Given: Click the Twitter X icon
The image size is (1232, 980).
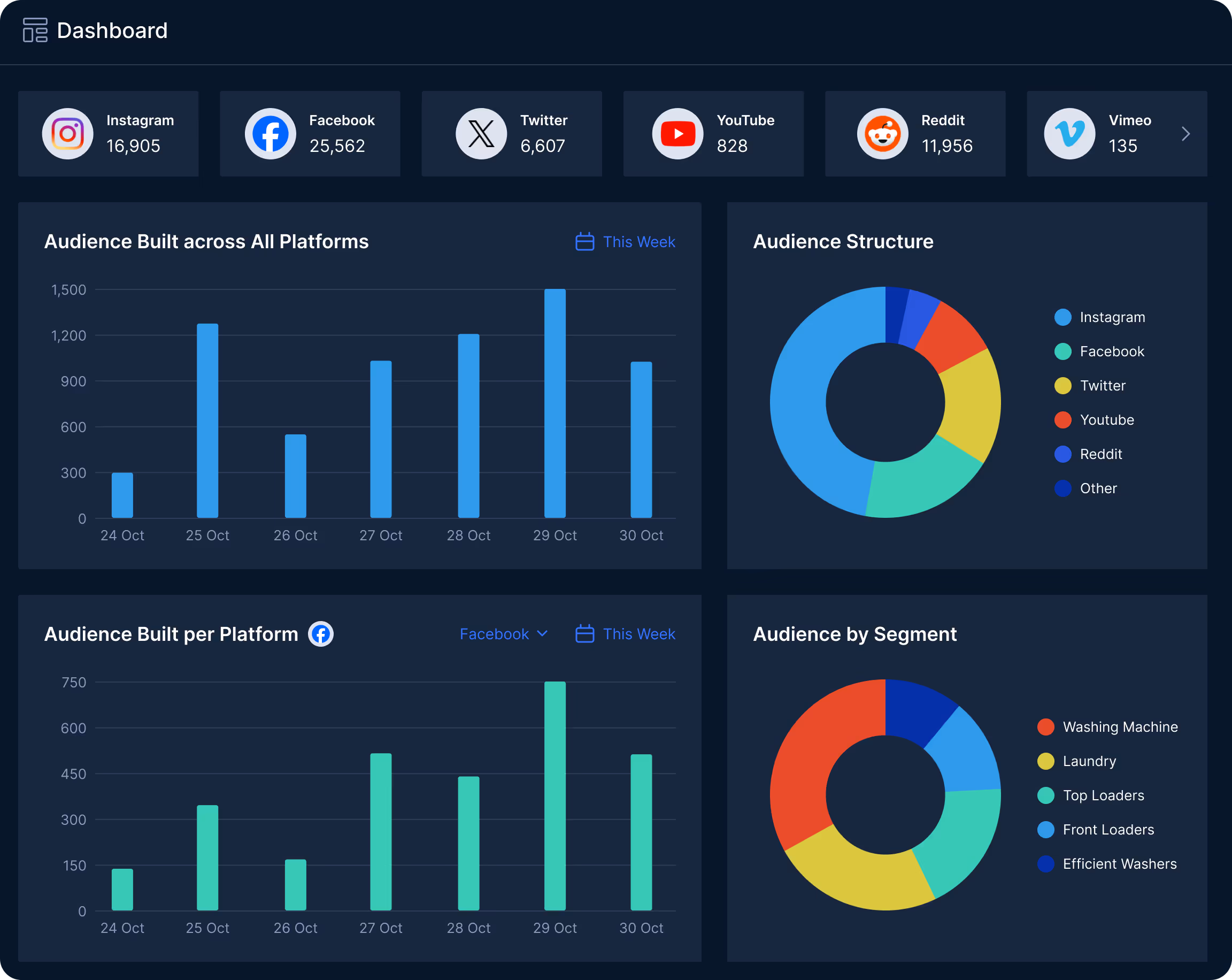Looking at the screenshot, I should tap(480, 133).
